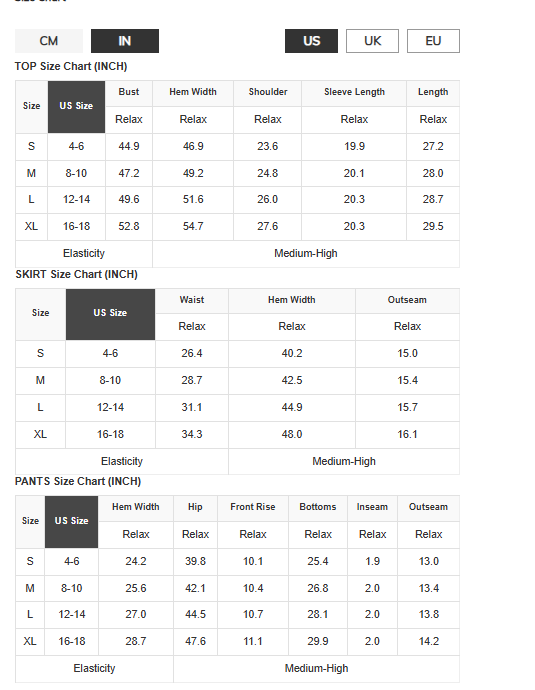Select the Bust column header in the TOP chart
This screenshot has height=690, width=535.
click(x=129, y=92)
